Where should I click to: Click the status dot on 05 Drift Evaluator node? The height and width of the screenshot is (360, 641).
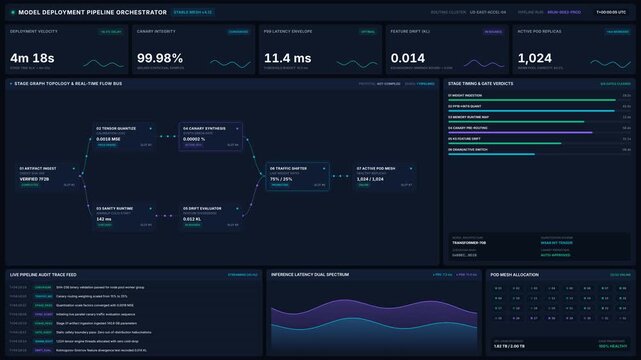(x=237, y=208)
